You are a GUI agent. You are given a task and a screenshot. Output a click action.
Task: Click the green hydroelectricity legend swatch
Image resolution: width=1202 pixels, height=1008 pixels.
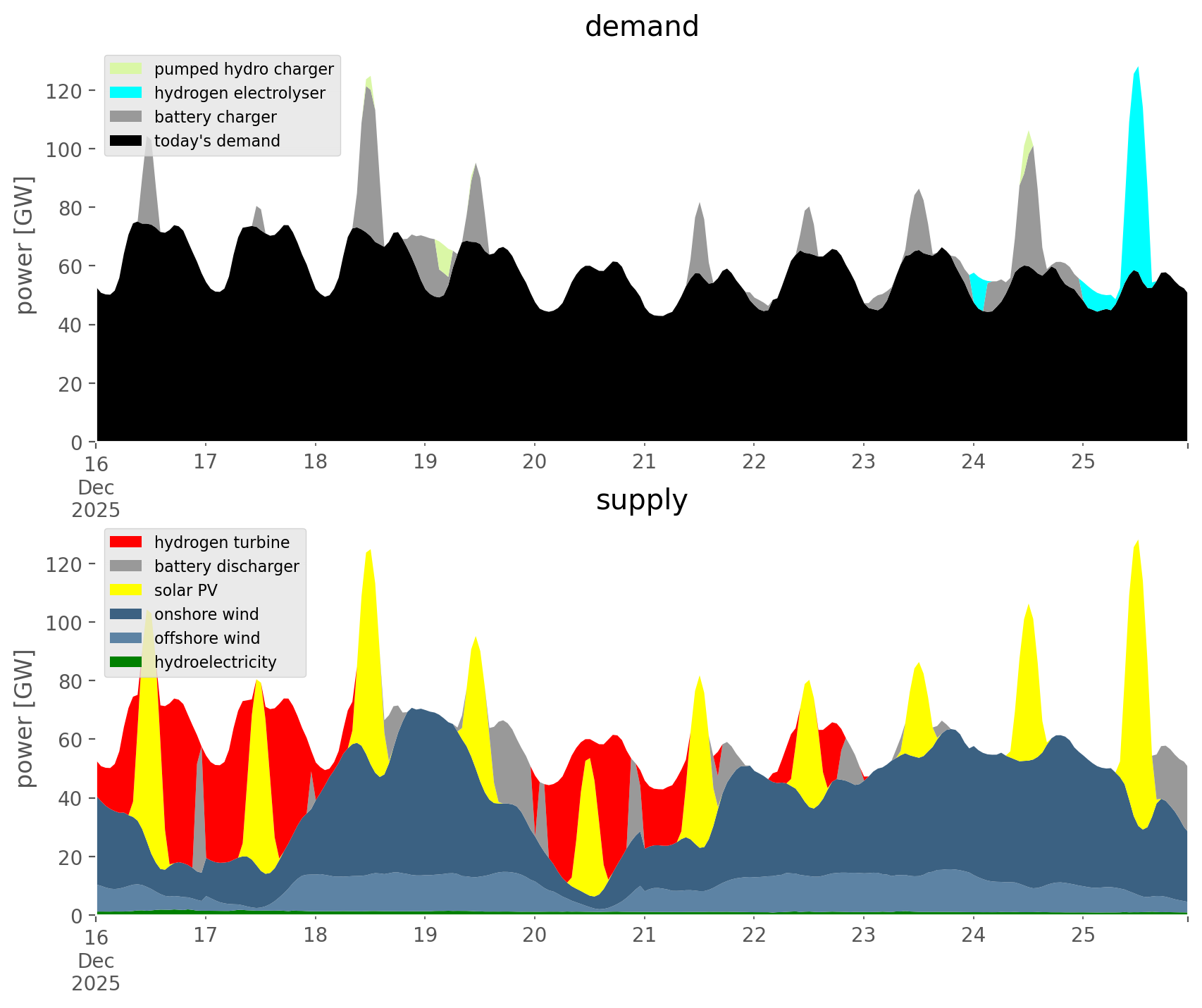(x=126, y=662)
